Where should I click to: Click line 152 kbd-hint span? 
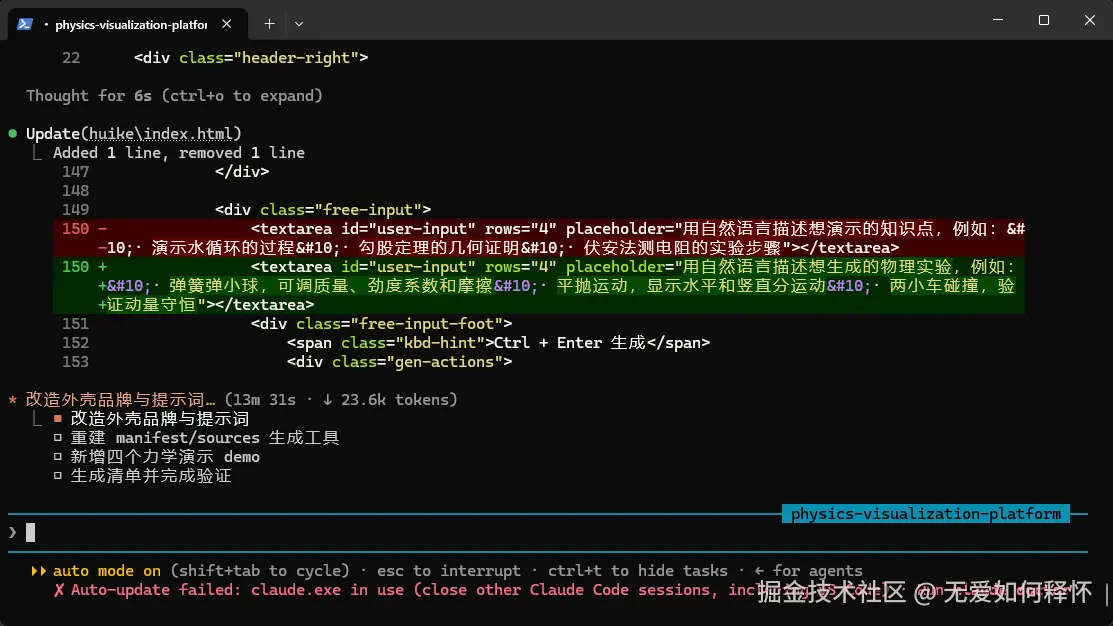click(x=498, y=343)
